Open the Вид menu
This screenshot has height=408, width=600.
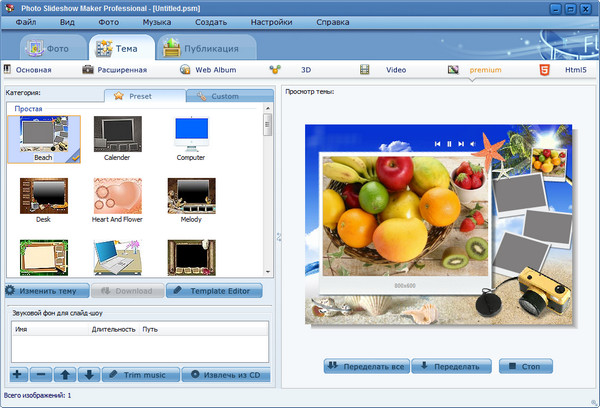point(67,22)
